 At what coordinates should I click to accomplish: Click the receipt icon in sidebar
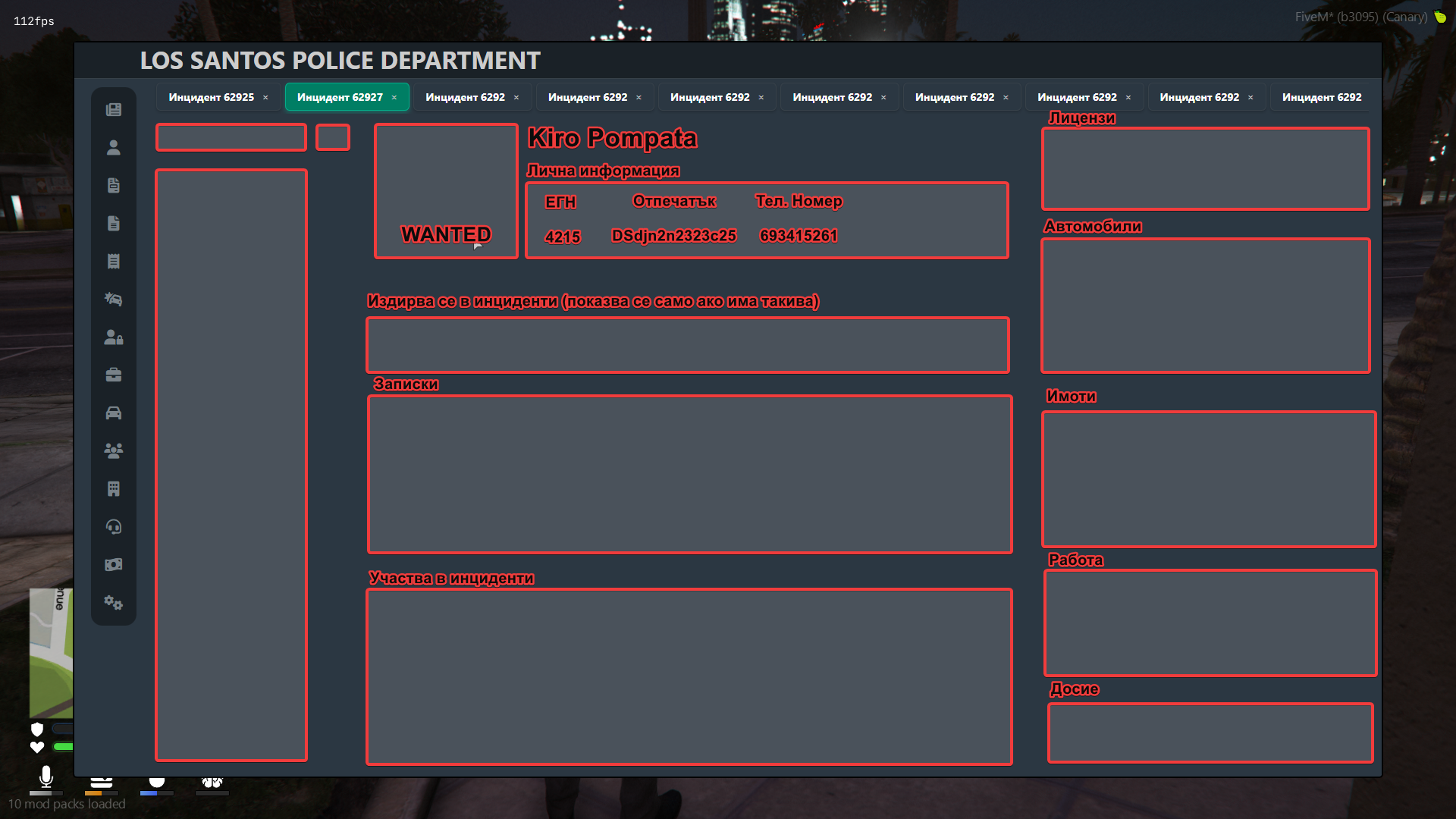(114, 262)
